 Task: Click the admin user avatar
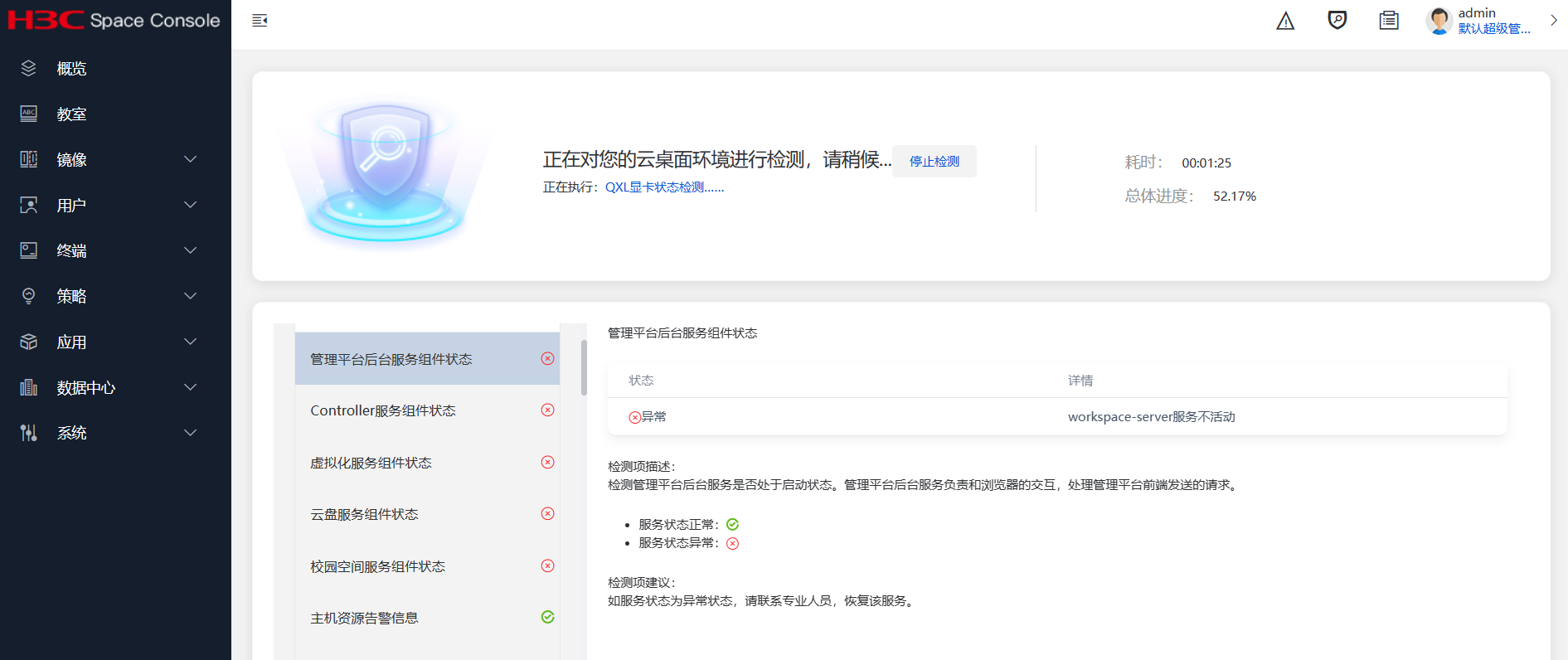pos(1439,21)
